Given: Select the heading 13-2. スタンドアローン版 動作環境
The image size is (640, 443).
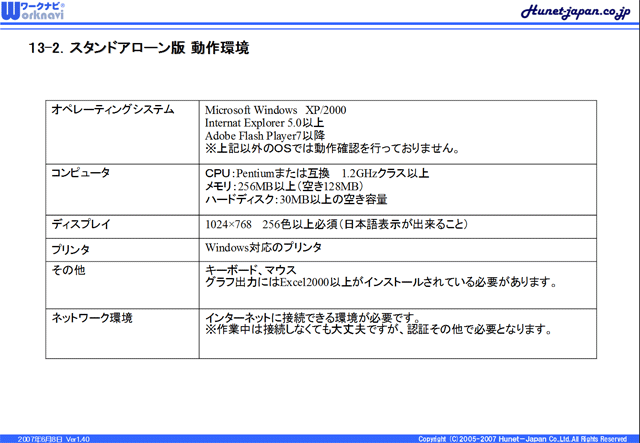Looking at the screenshot, I should tap(139, 48).
